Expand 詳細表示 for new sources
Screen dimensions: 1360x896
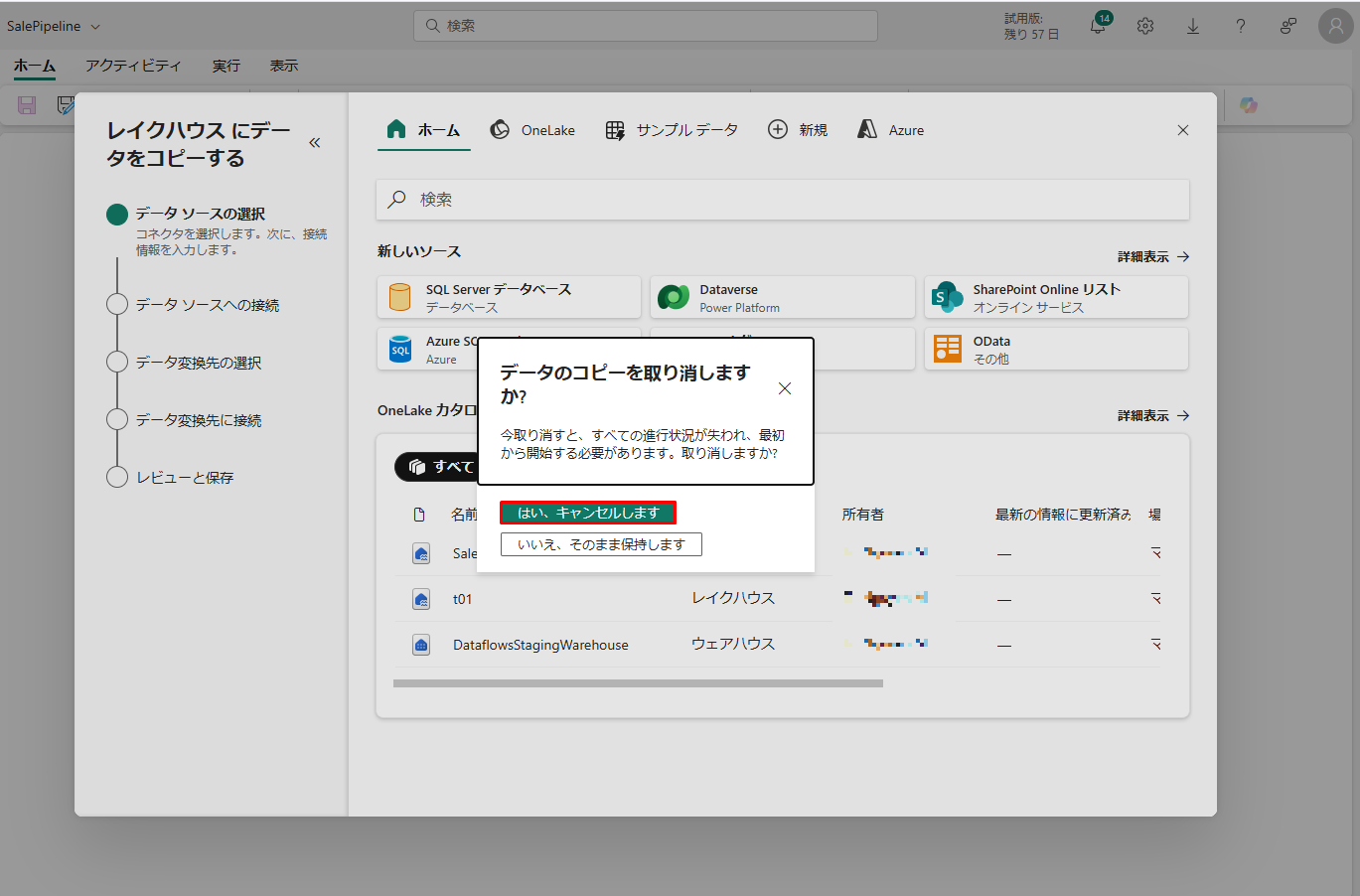tap(1152, 256)
